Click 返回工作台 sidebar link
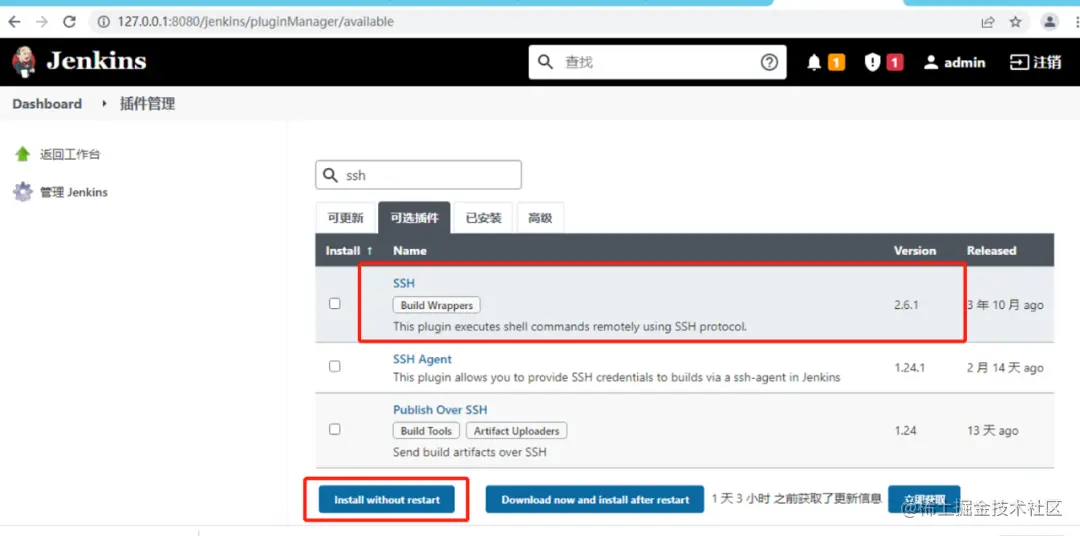The width and height of the screenshot is (1080, 536). [70, 154]
